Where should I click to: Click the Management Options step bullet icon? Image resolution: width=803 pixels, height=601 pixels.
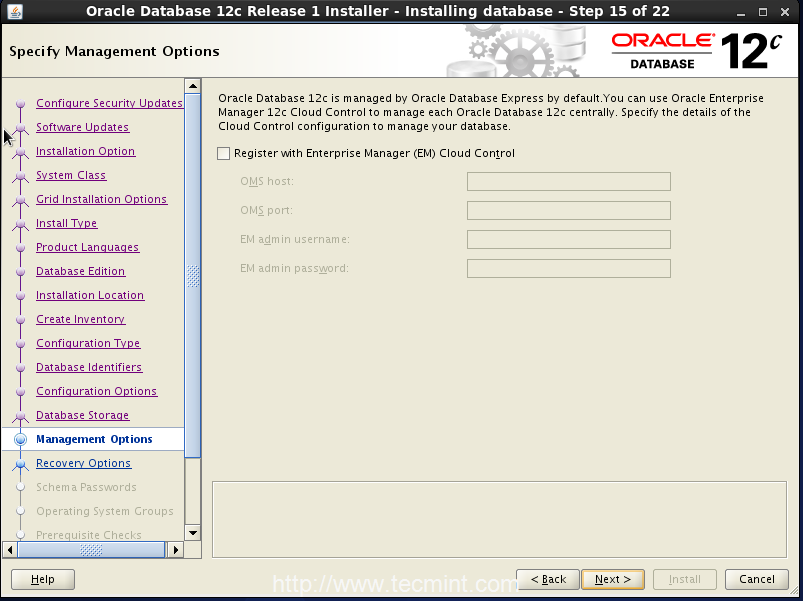click(x=20, y=439)
